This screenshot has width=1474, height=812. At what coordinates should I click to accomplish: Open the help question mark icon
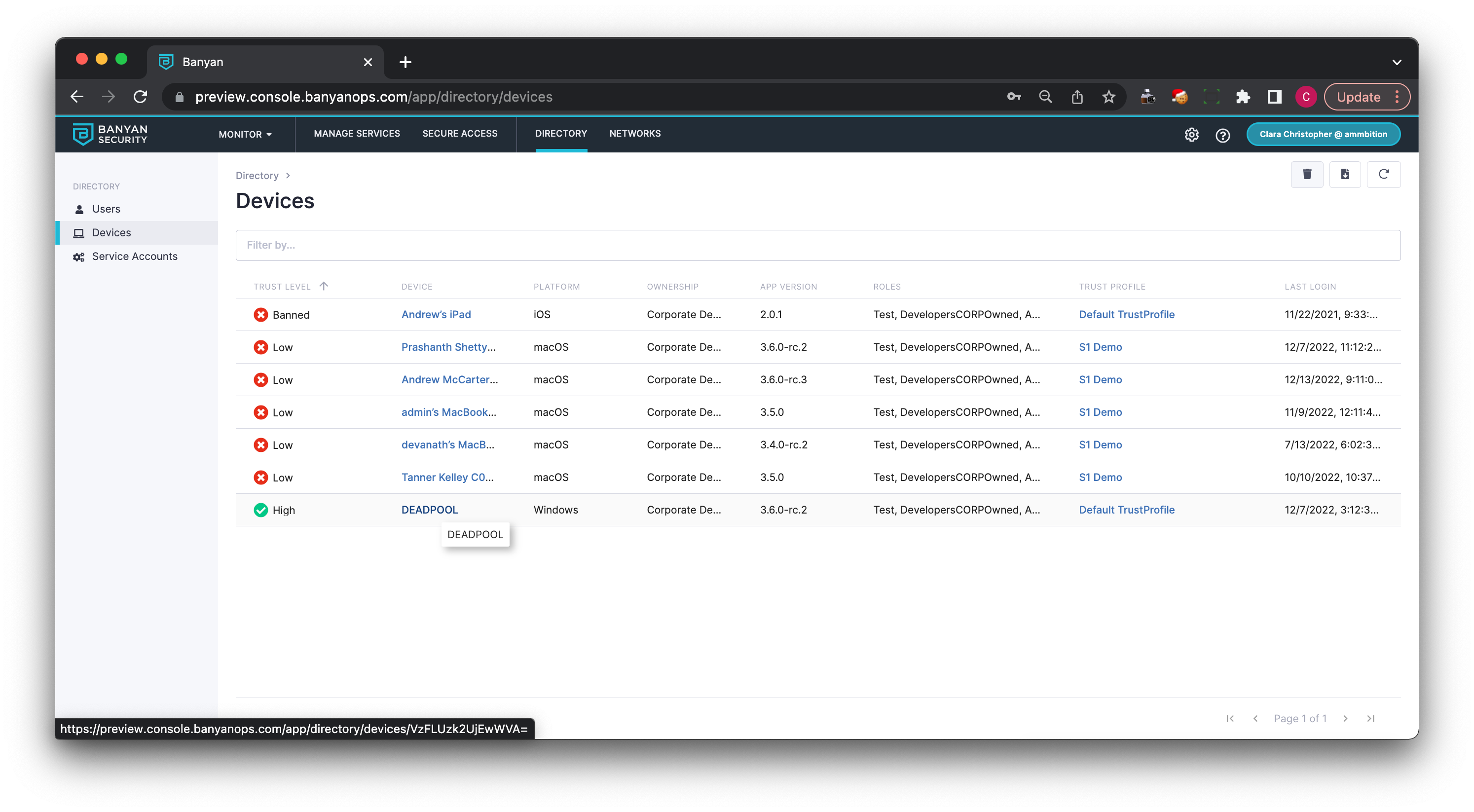pyautogui.click(x=1222, y=135)
